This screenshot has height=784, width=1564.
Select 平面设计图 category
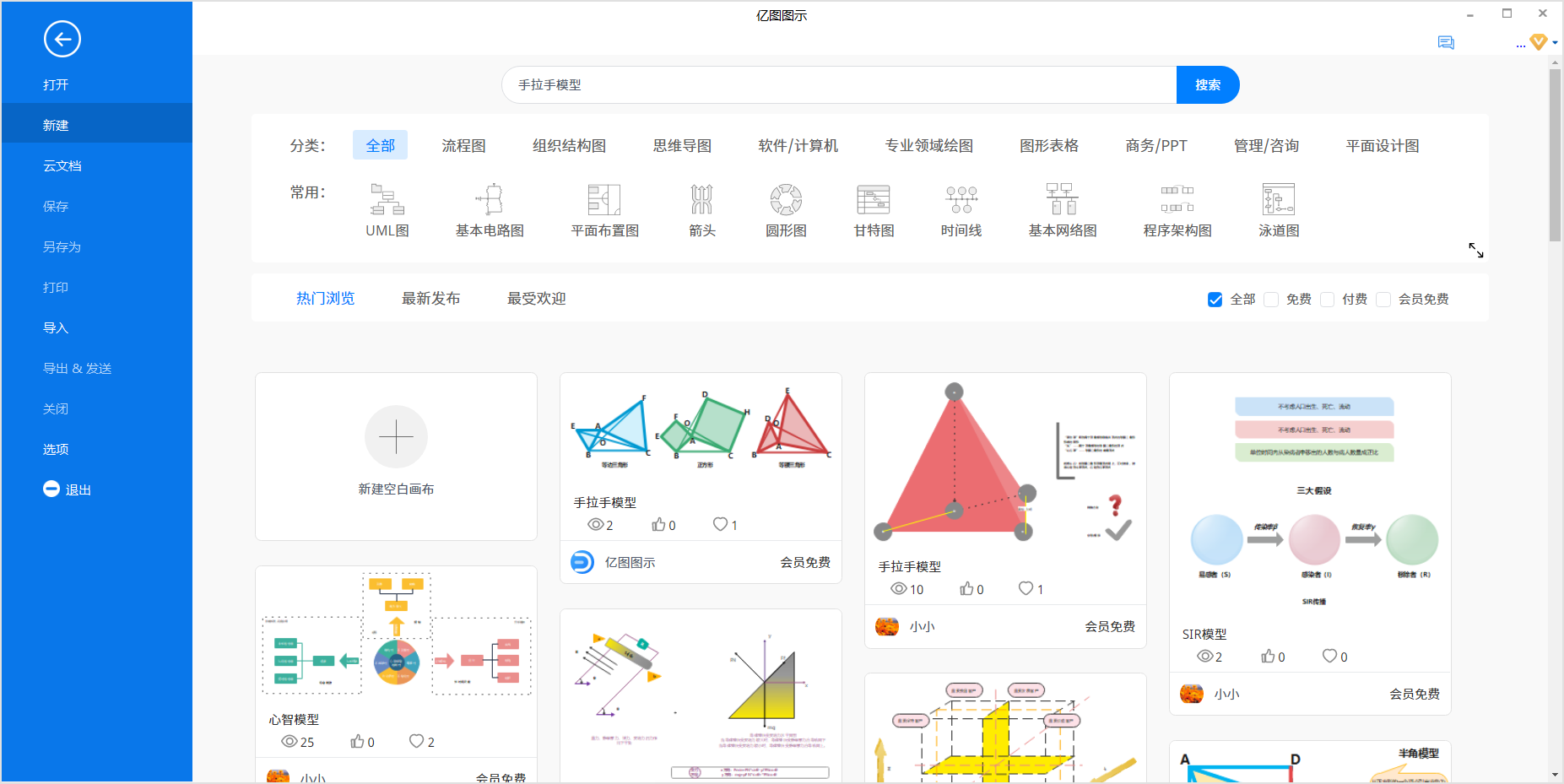coord(1383,145)
